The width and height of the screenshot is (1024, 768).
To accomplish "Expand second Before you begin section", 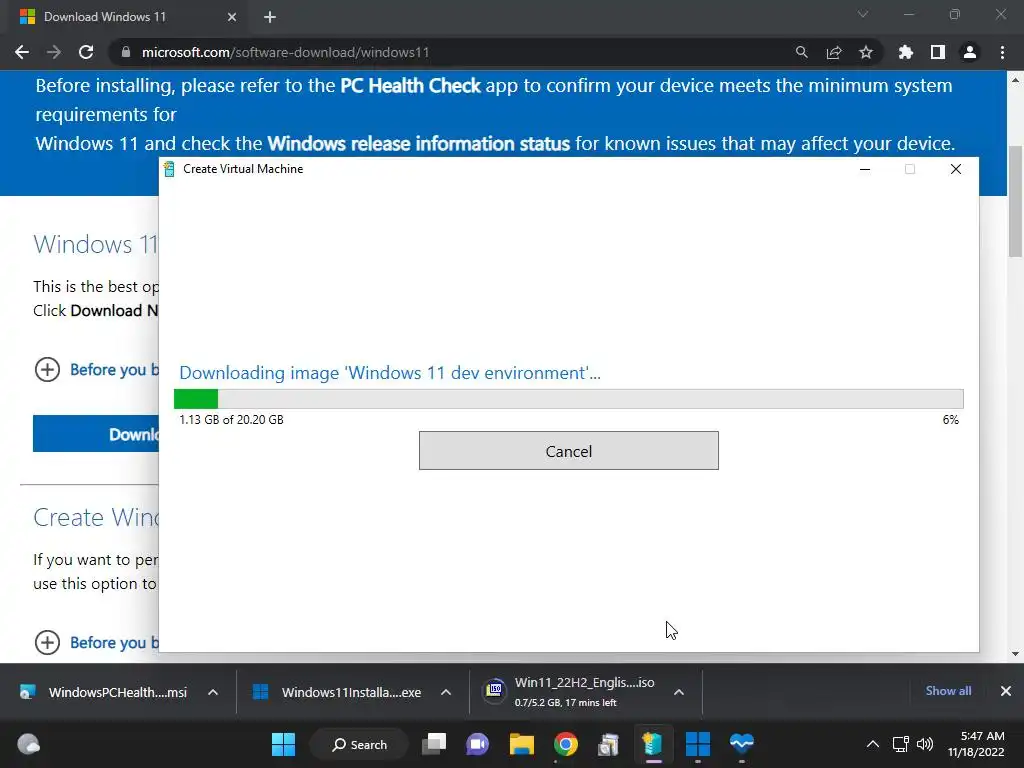I will coord(47,643).
